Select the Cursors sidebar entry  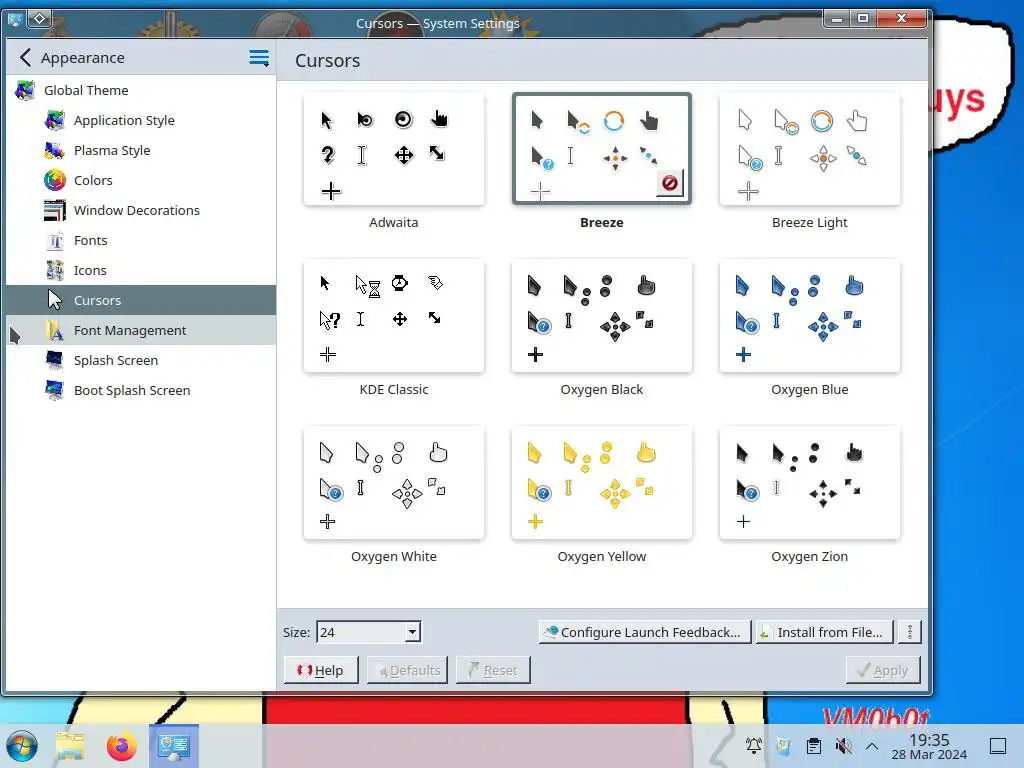pos(141,300)
